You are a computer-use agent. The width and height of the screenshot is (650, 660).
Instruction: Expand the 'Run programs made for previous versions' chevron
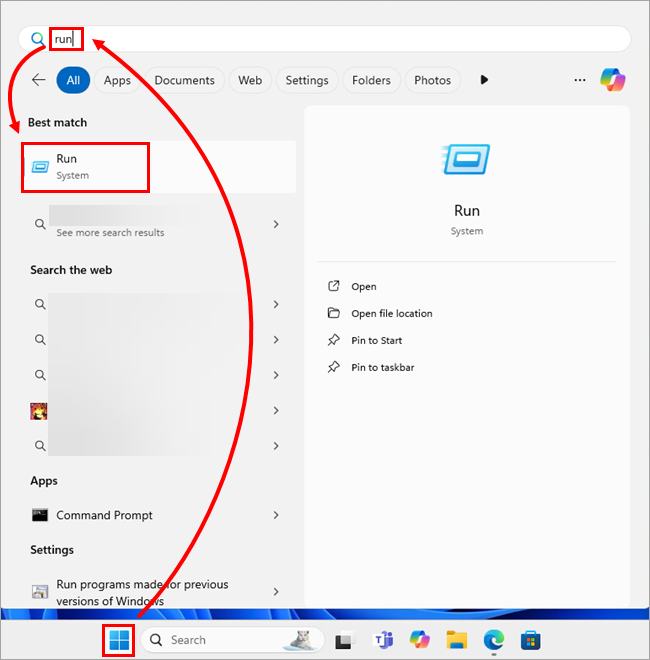[276, 591]
